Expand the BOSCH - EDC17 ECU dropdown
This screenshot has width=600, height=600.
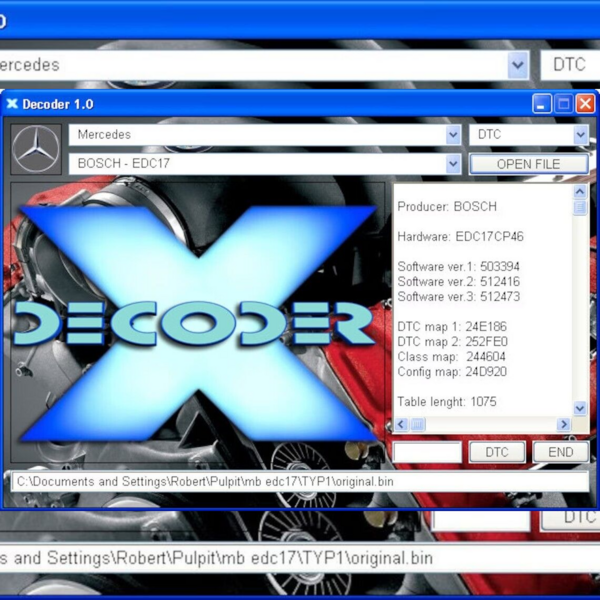click(453, 164)
